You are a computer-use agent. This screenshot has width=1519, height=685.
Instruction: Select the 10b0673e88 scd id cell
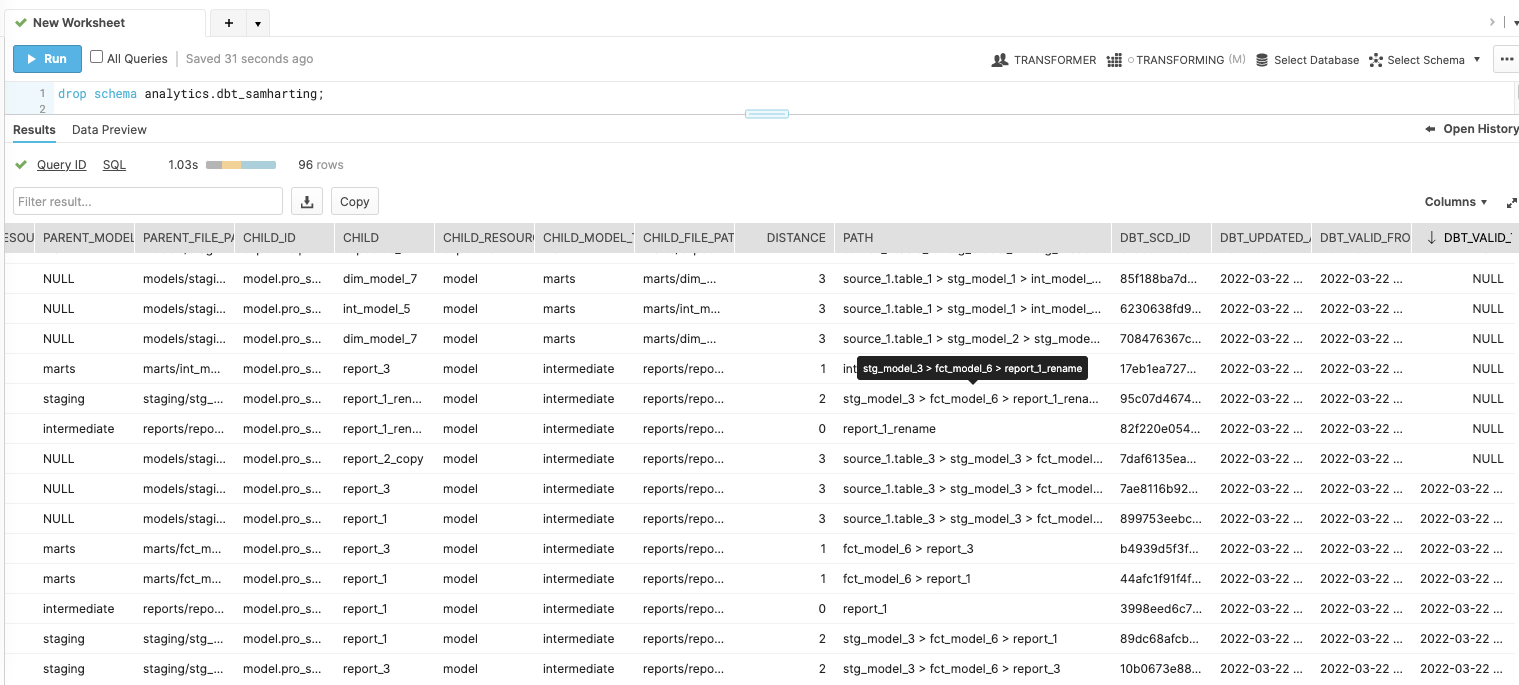point(1161,669)
